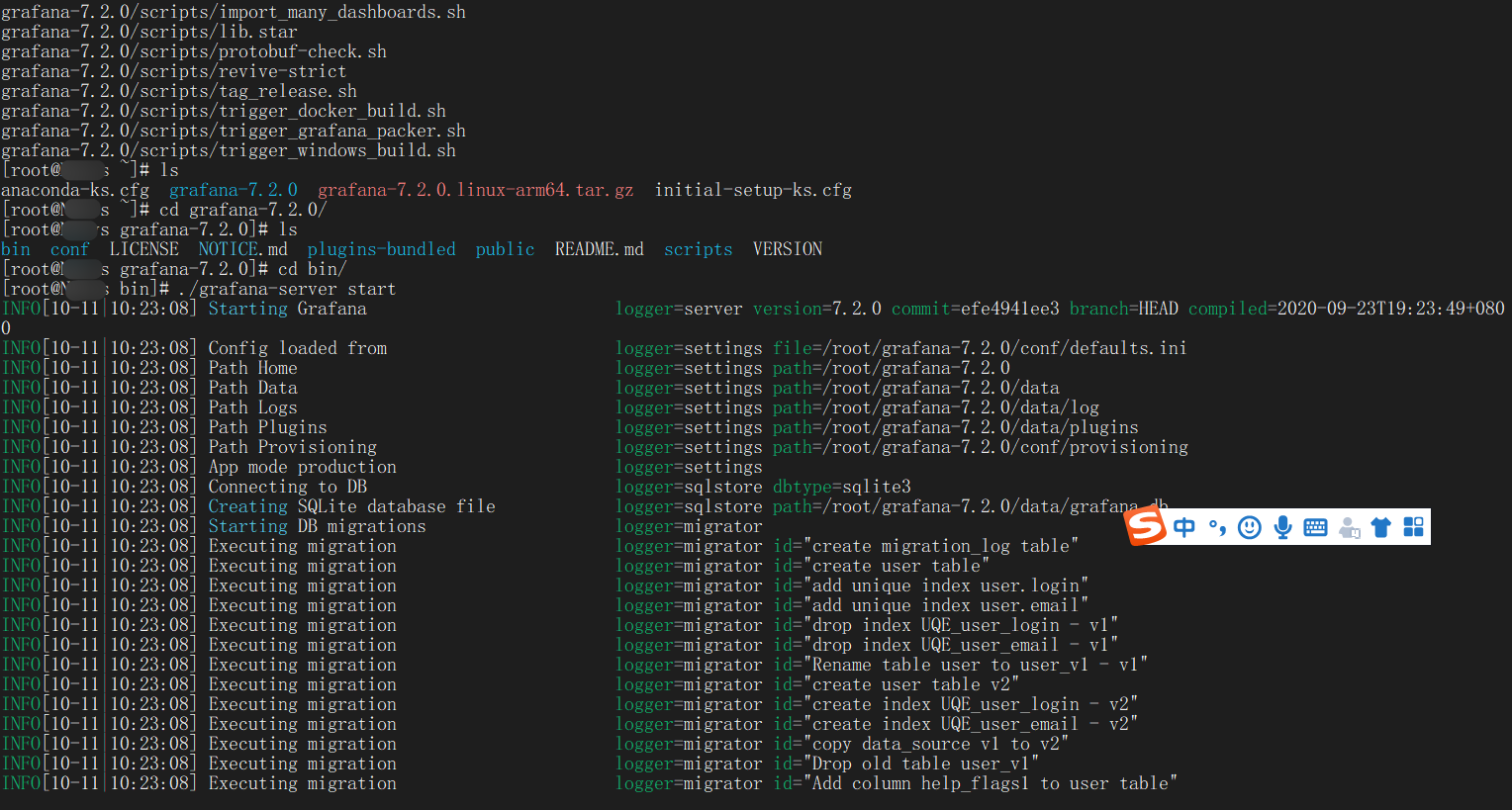
Task: Click the "Starting Grafana" log message
Action: click(x=287, y=309)
